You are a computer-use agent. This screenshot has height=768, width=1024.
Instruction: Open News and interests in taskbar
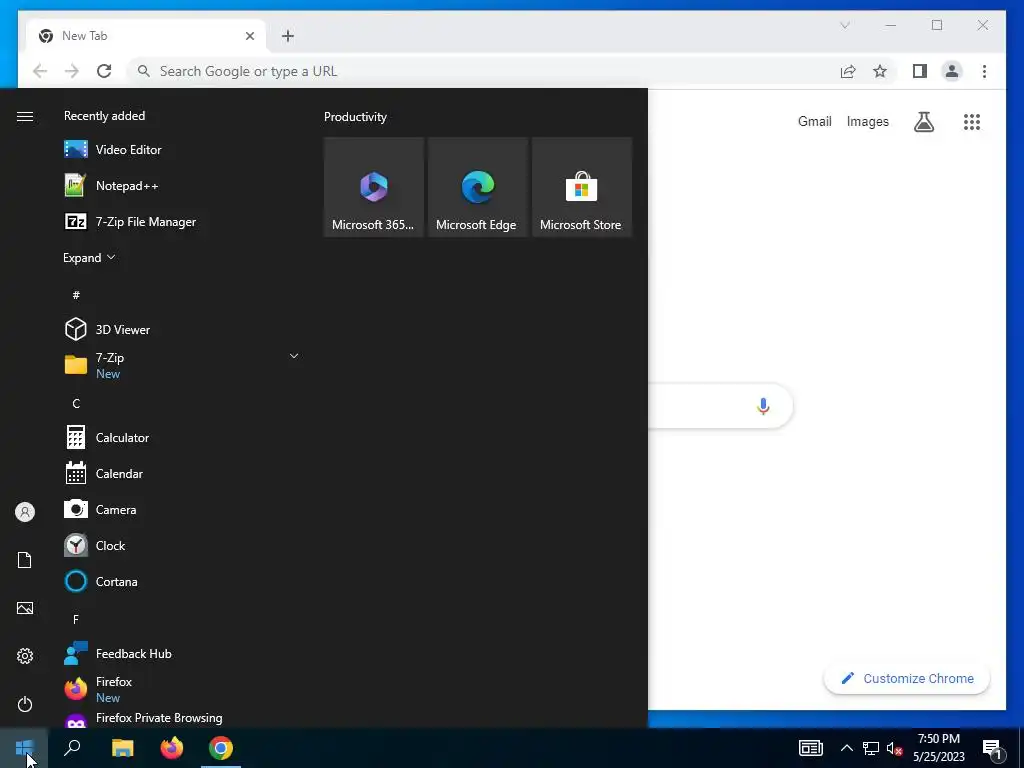click(810, 748)
